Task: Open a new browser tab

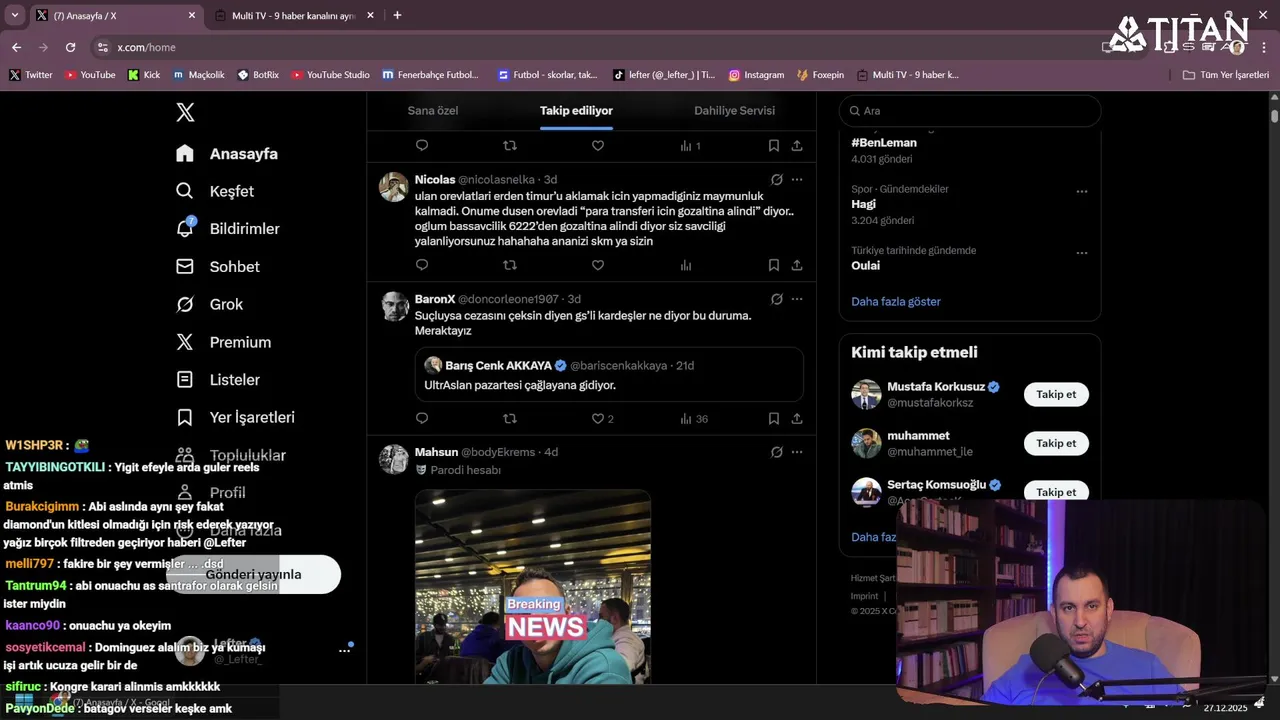Action: pyautogui.click(x=397, y=15)
